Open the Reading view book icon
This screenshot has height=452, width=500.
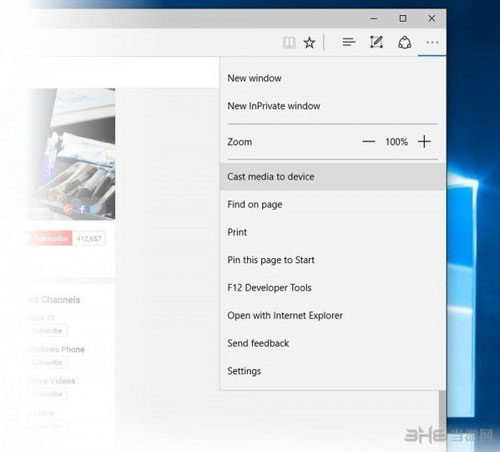[x=289, y=43]
